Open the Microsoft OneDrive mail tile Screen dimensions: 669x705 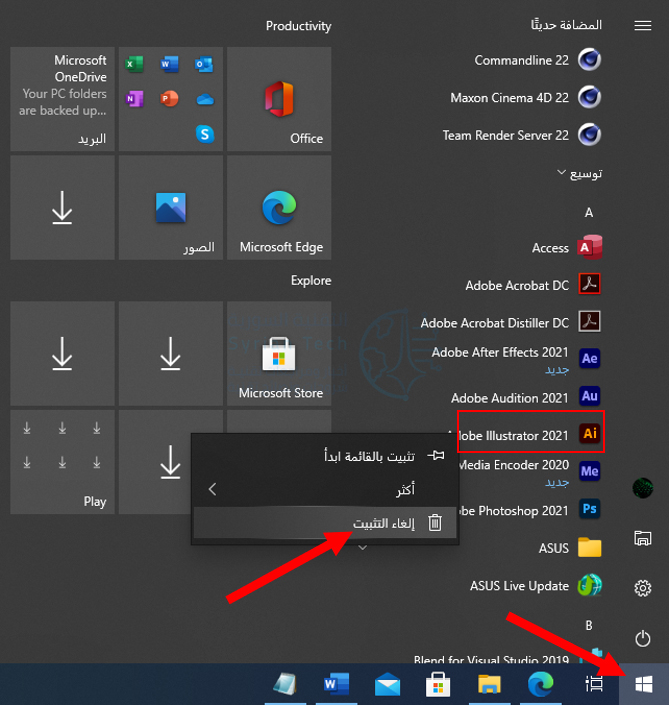click(x=62, y=99)
